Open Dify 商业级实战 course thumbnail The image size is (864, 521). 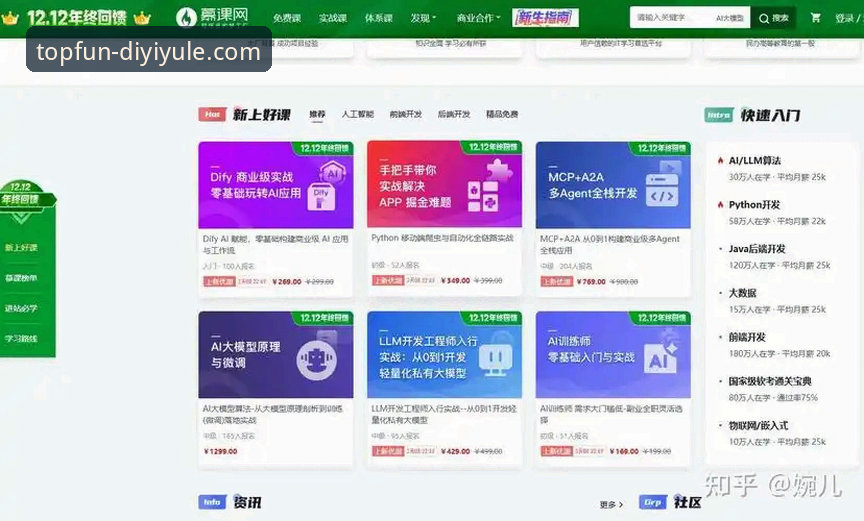pos(276,184)
